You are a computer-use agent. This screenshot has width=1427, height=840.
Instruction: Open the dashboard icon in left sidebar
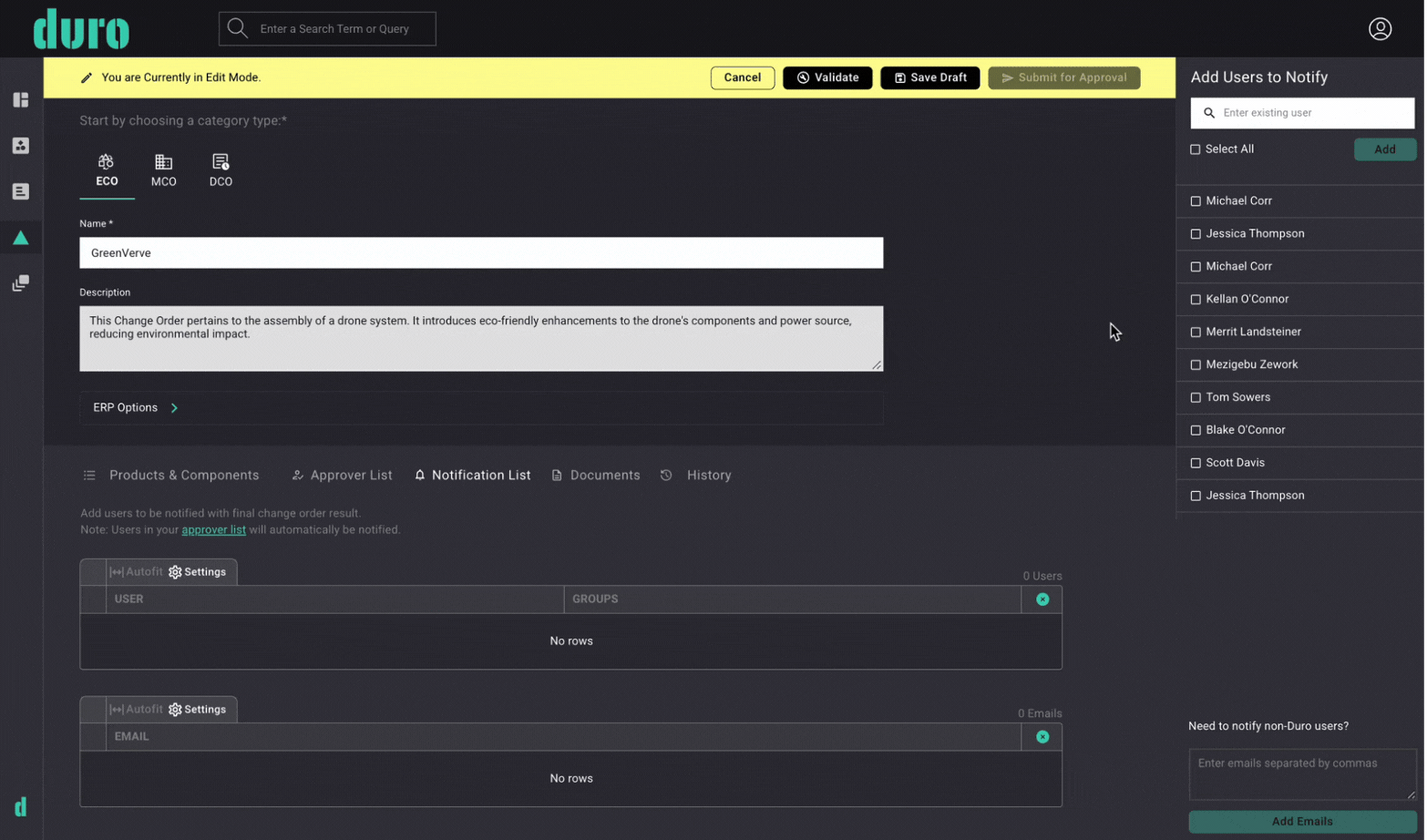coord(21,99)
